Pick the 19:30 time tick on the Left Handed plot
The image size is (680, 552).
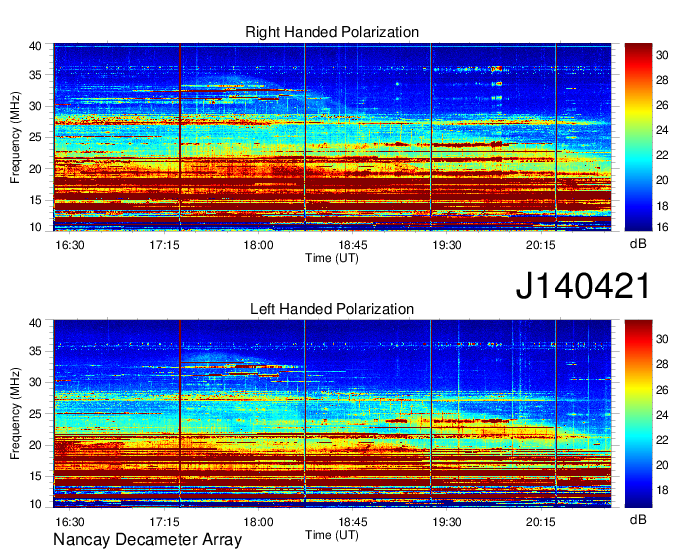(x=447, y=522)
